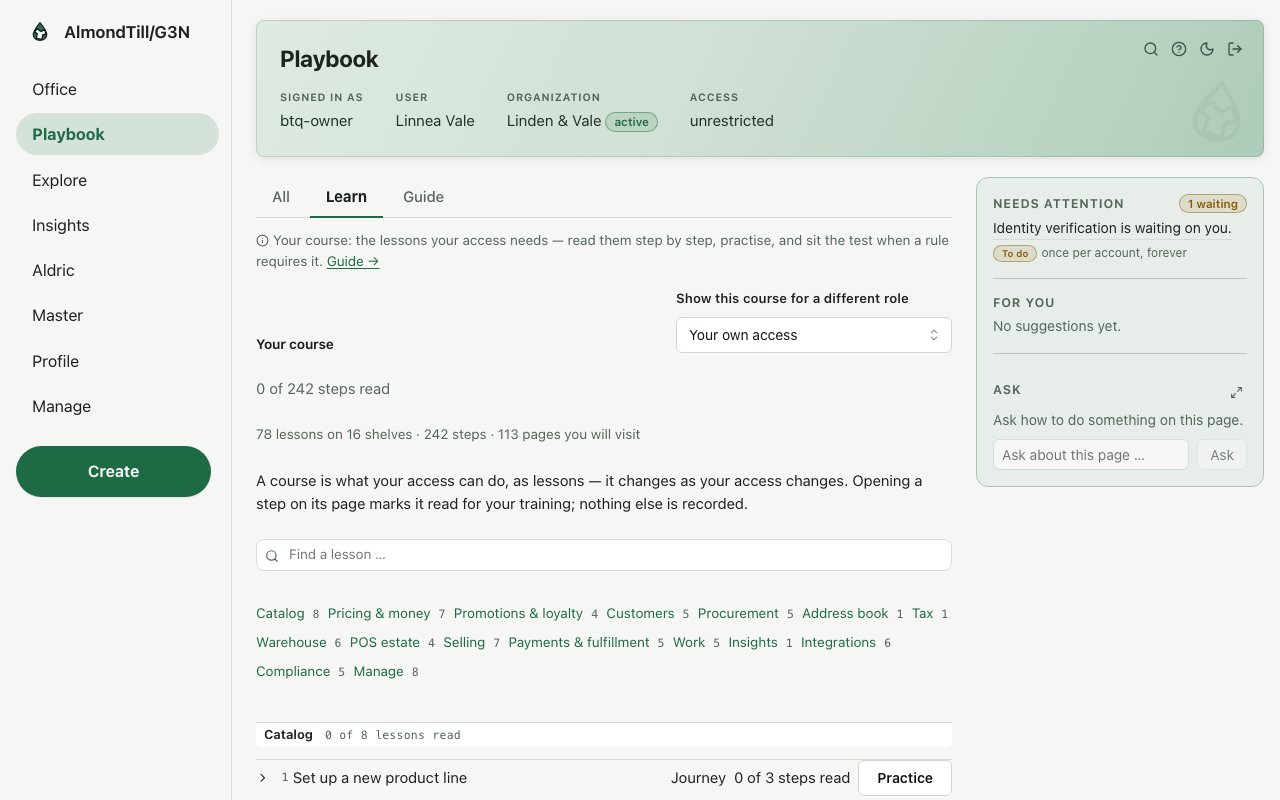Screen dimensions: 1280x800
Task: Jump to Compliance shelf link
Action: [x=293, y=671]
